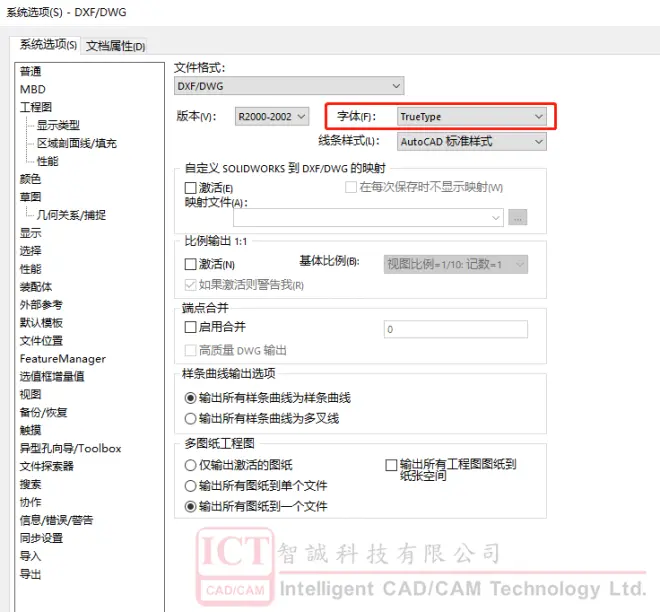Open the 映射文件 path dropdown
660x612 pixels.
click(x=368, y=218)
